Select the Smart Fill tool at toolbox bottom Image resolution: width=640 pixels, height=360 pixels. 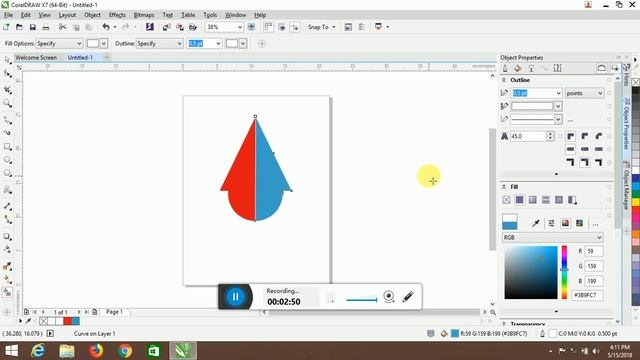7,292
